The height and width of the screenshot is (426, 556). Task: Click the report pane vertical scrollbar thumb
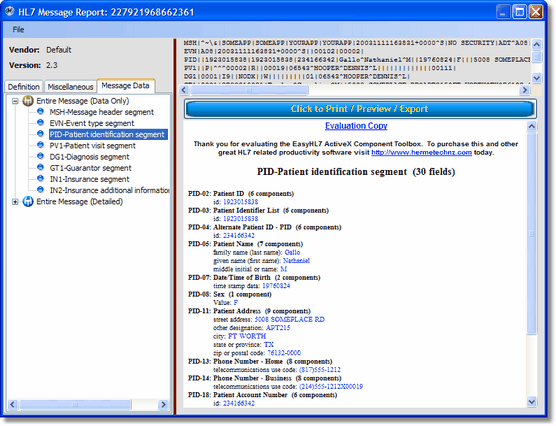pos(531,233)
